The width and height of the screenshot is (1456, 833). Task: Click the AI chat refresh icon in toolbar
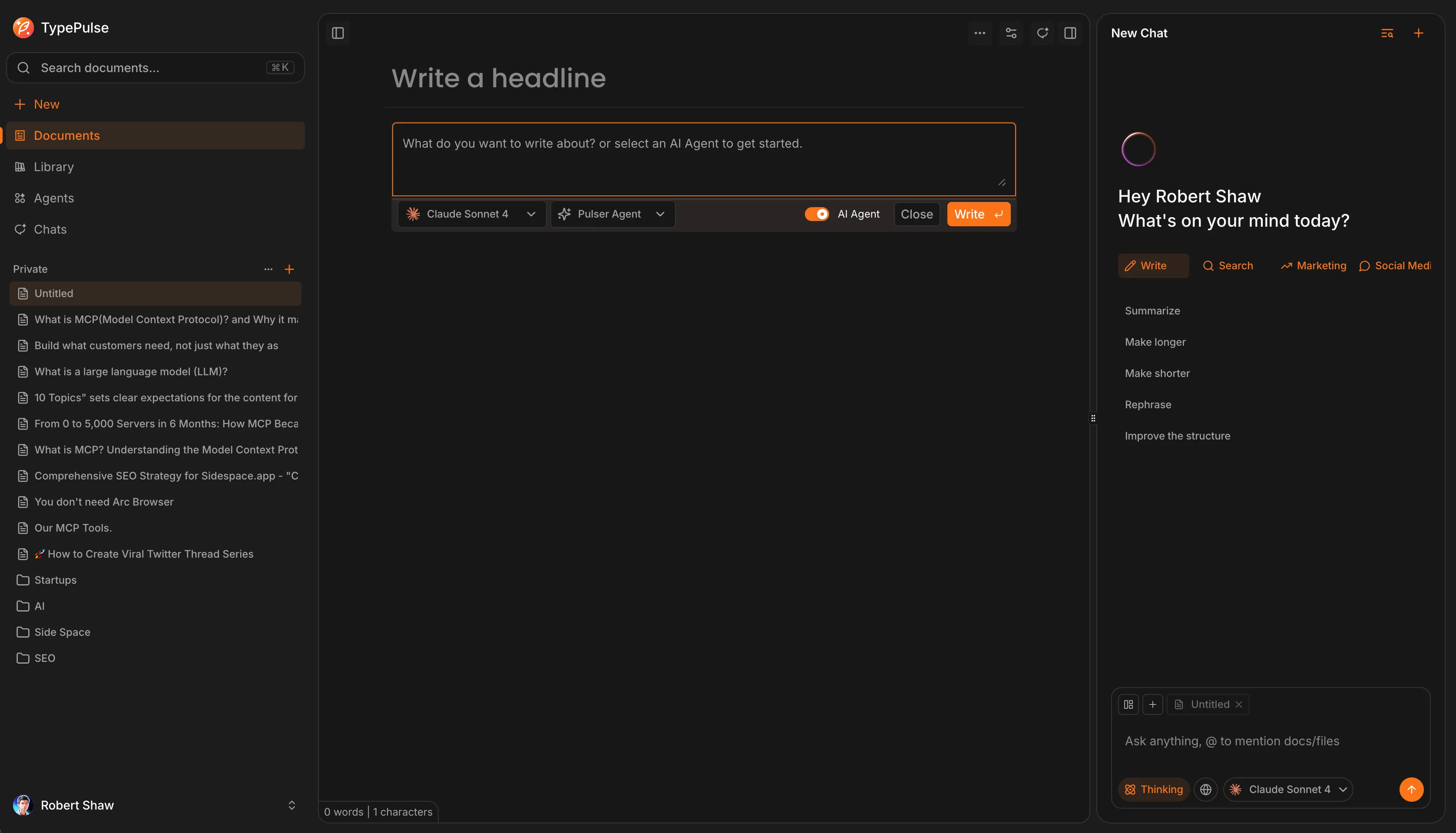pos(1042,33)
